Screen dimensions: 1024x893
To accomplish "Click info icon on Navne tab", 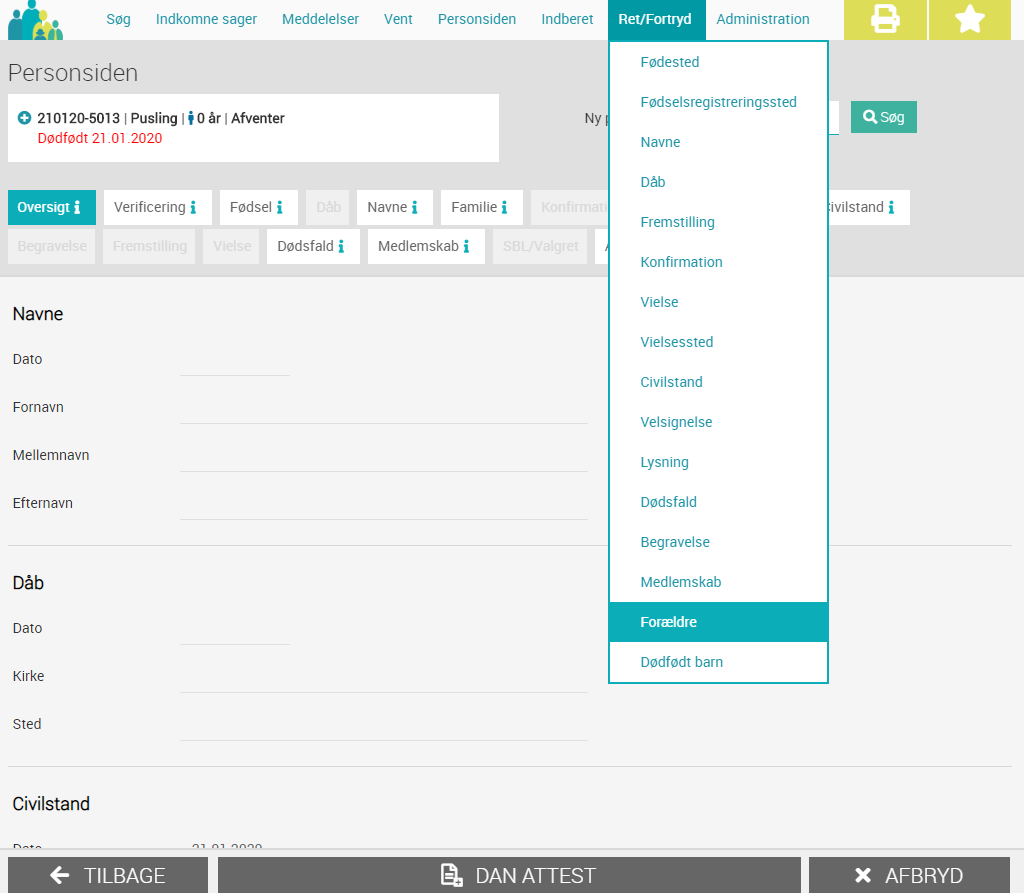I will pyautogui.click(x=414, y=207).
